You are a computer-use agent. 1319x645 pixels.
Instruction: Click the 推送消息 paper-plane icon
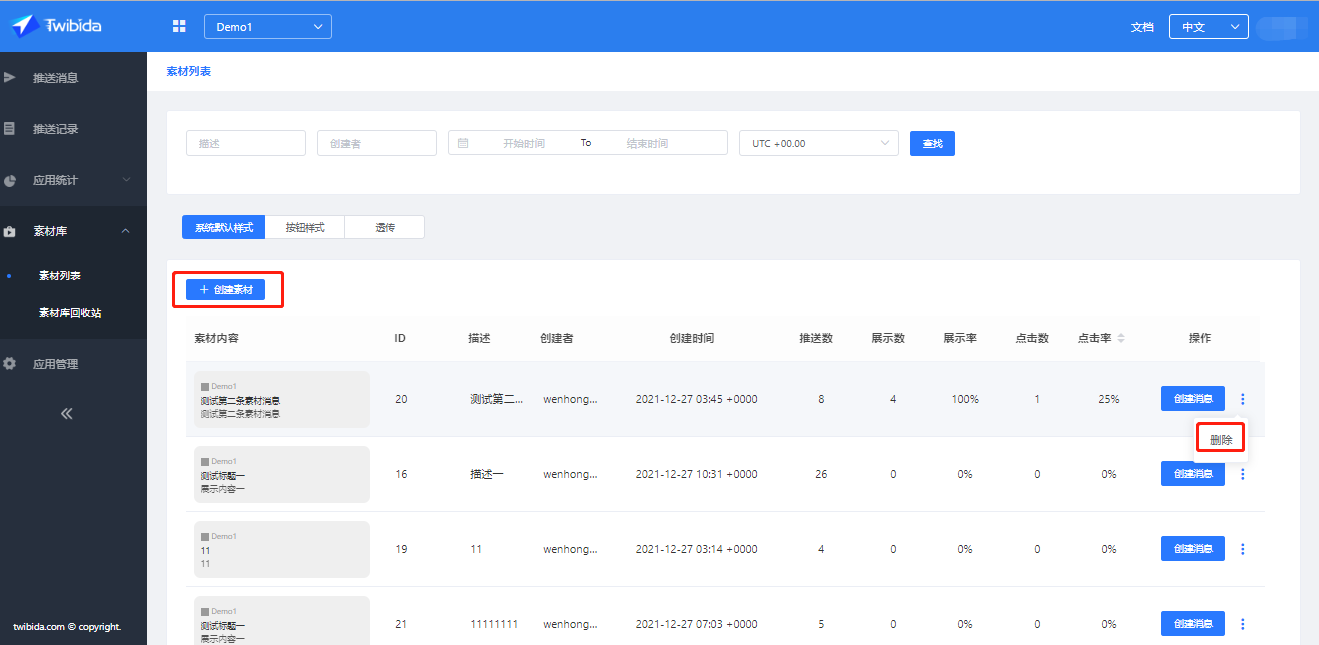10,77
